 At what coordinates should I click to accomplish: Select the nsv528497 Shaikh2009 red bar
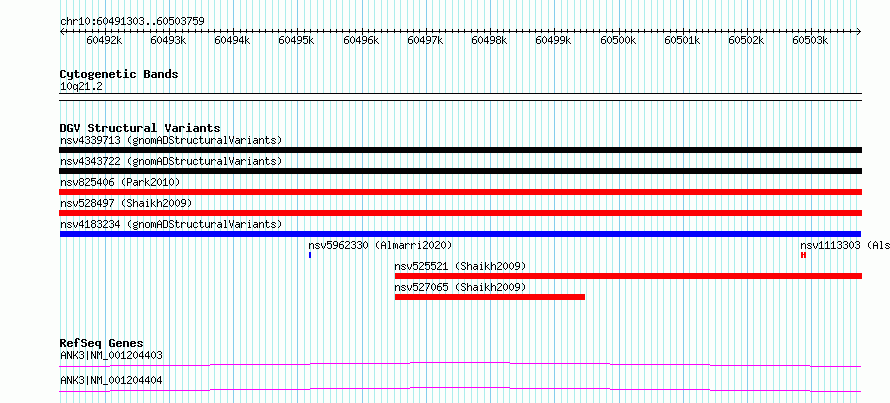(x=460, y=213)
